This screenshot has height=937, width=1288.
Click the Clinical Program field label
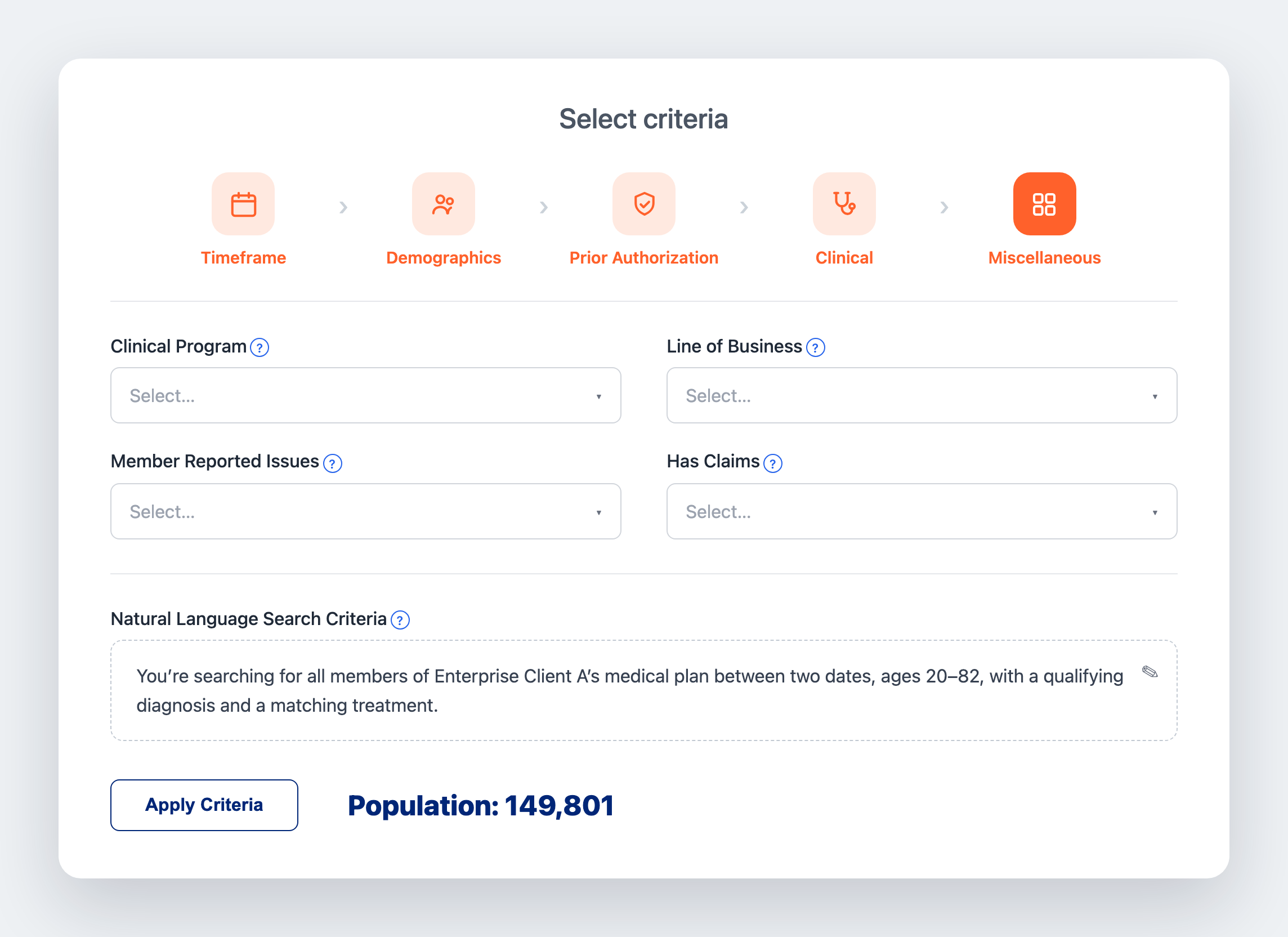click(178, 347)
